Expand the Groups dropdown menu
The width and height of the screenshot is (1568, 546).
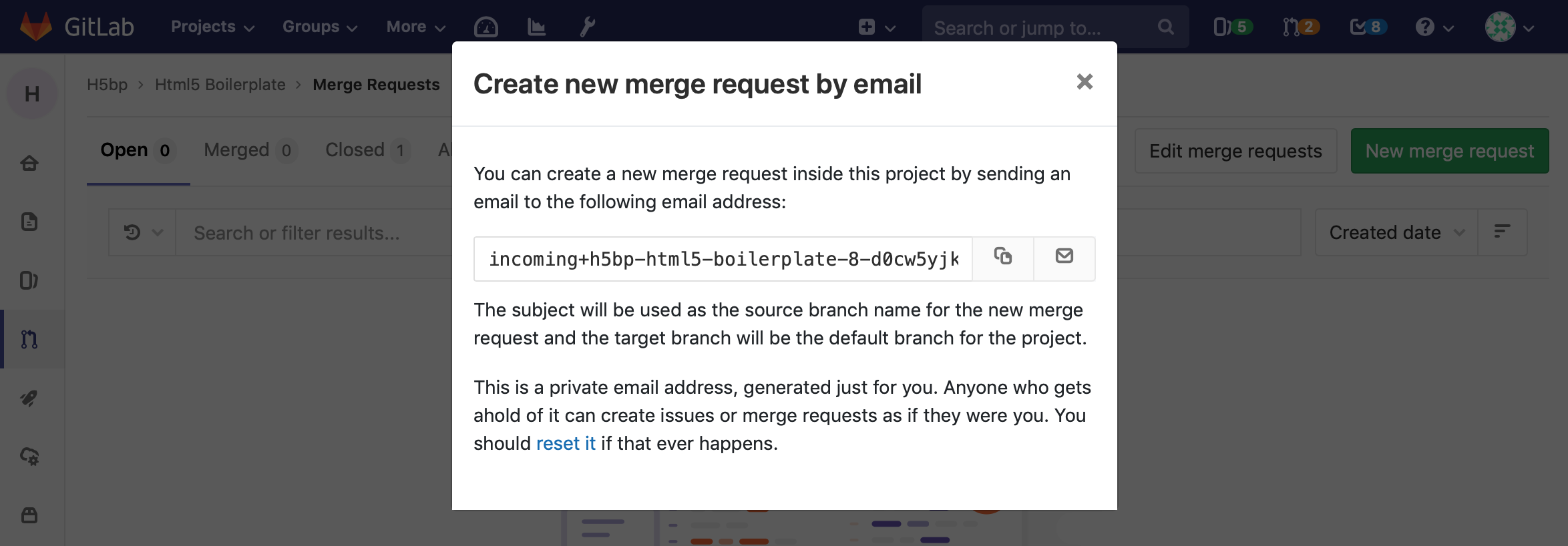(x=319, y=27)
